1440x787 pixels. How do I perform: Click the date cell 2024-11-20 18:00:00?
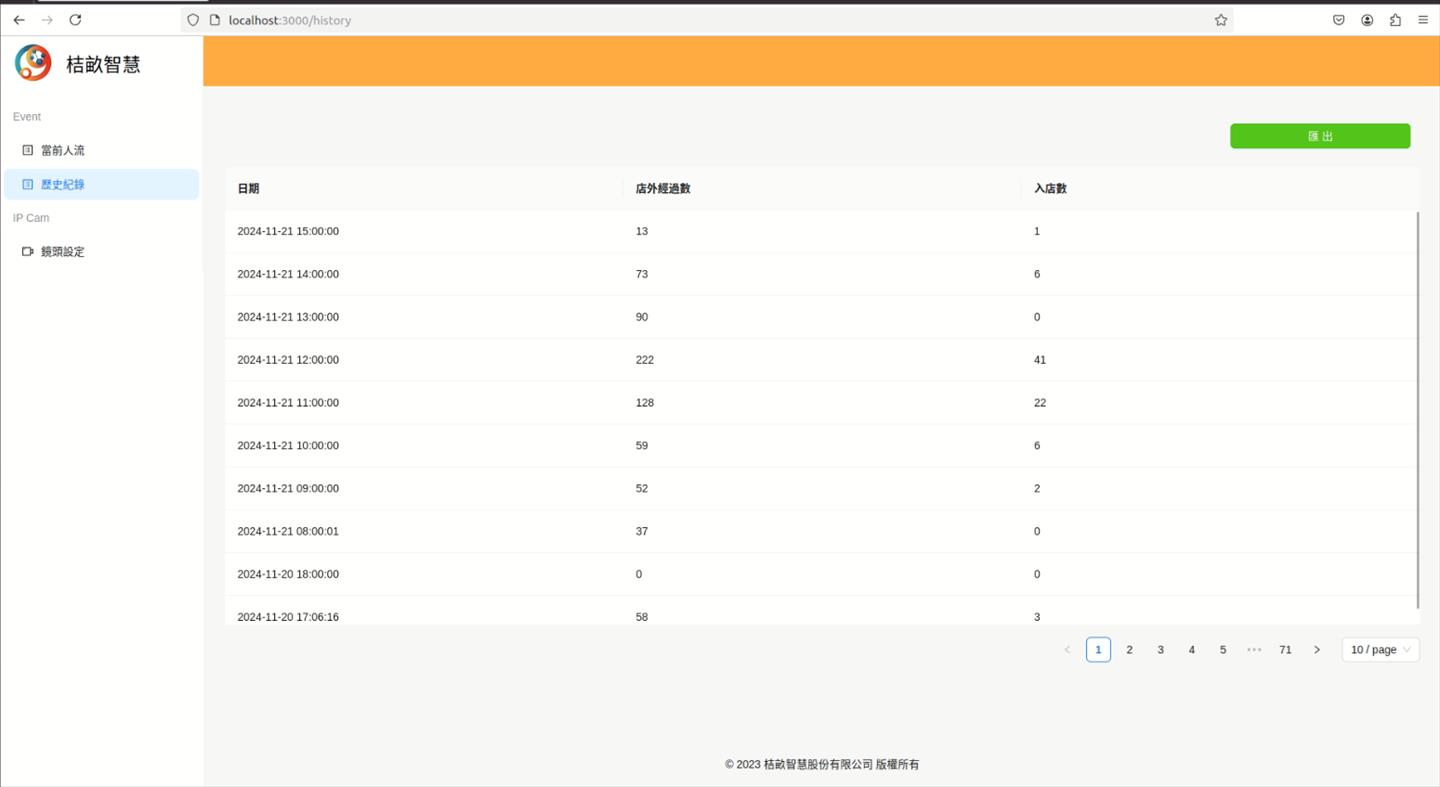pyautogui.click(x=288, y=575)
